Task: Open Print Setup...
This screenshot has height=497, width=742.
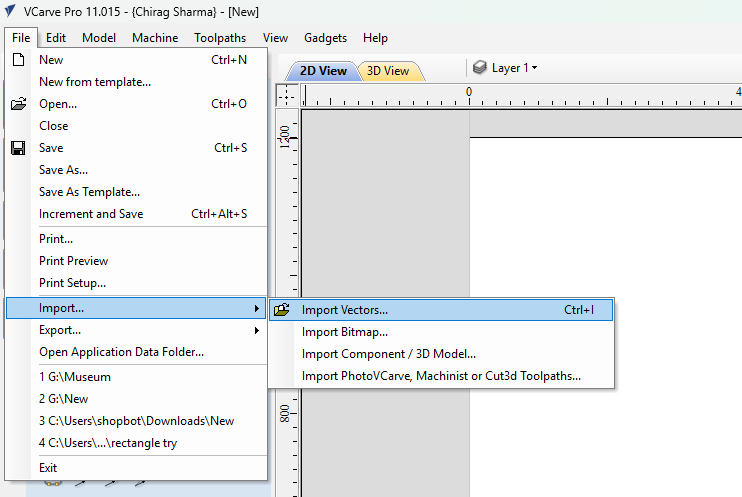Action: tap(136, 283)
